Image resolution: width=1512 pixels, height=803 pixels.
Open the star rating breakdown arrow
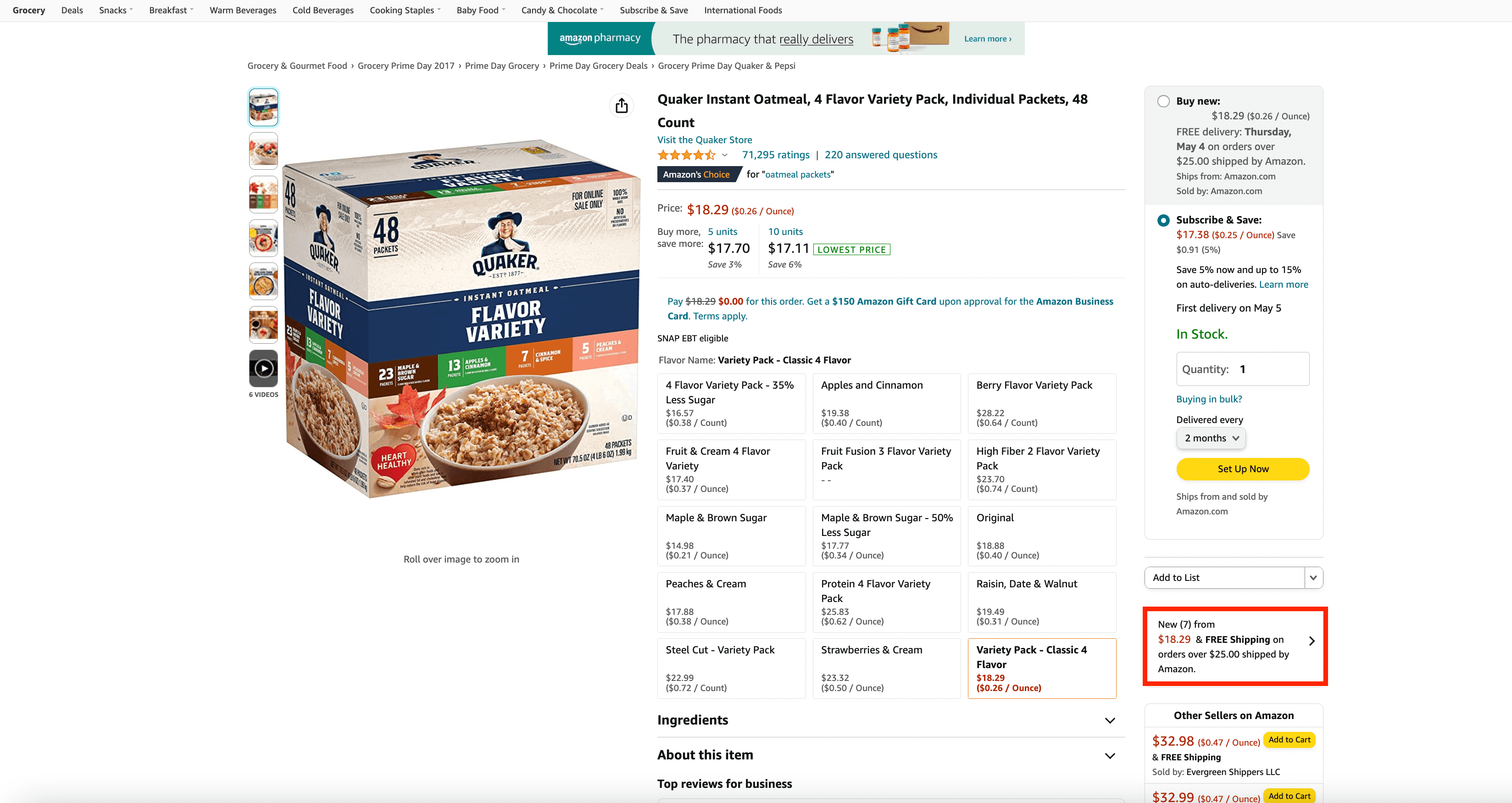725,156
